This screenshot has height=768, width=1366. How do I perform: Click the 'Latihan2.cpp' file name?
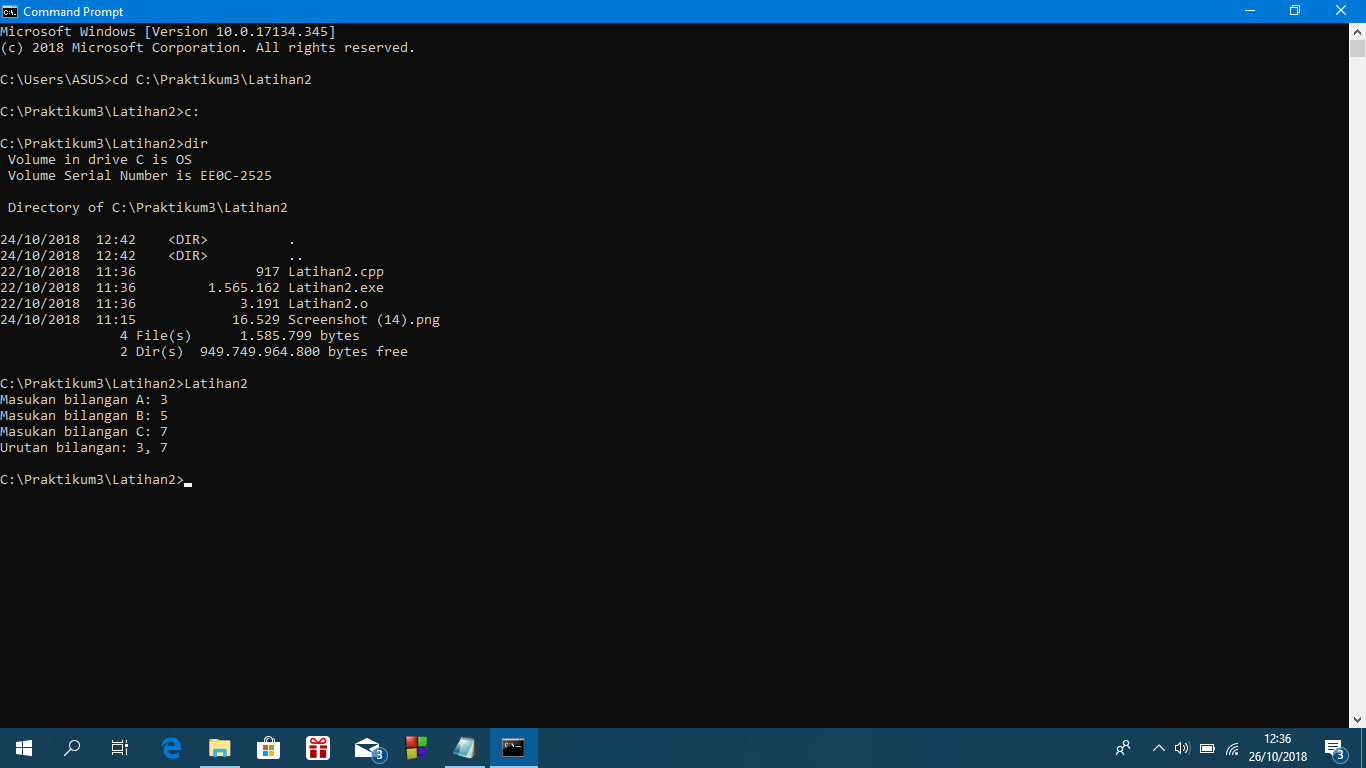(336, 272)
